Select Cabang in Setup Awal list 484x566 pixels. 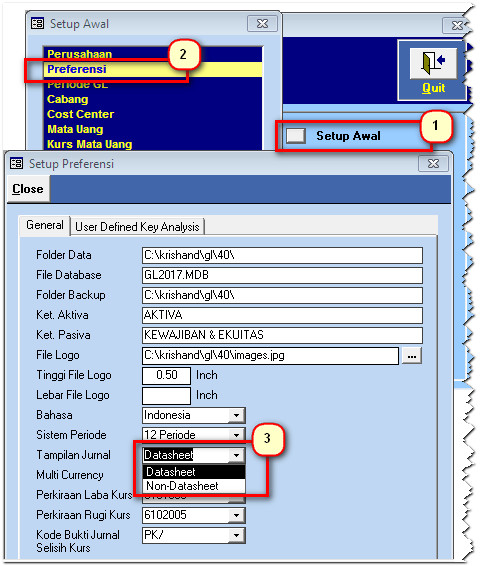(67, 99)
